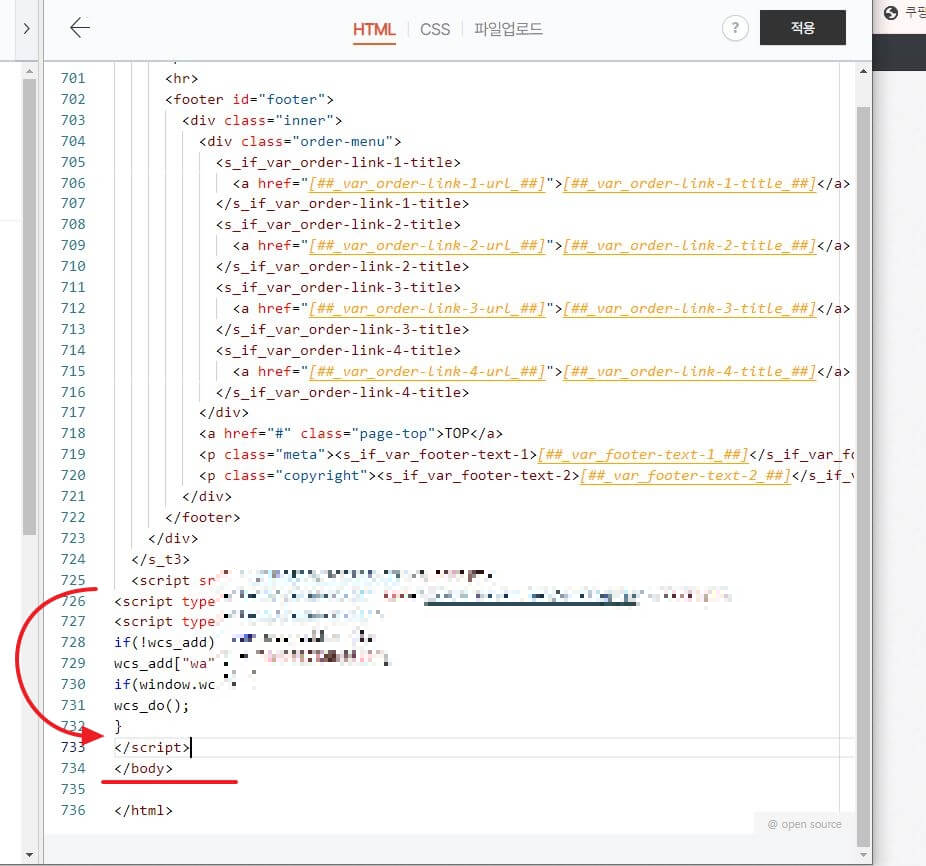
Task: Click the order-link-3-url variable
Action: [426, 309]
